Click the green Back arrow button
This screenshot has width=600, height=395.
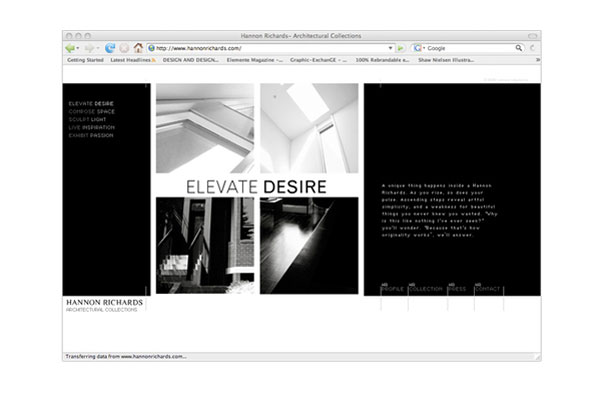pyautogui.click(x=70, y=48)
